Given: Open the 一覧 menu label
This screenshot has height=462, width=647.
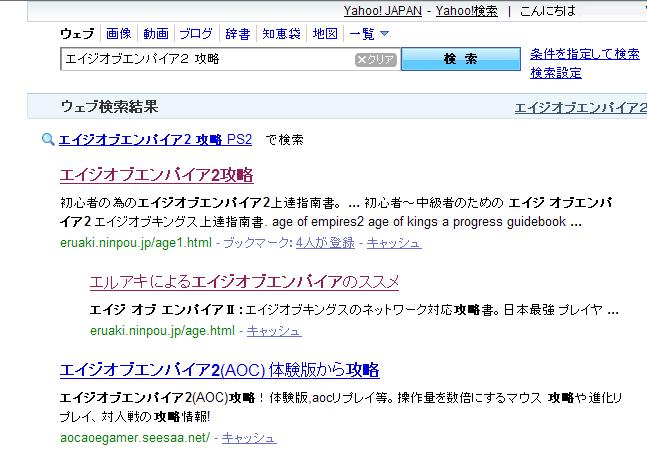Looking at the screenshot, I should point(362,33).
